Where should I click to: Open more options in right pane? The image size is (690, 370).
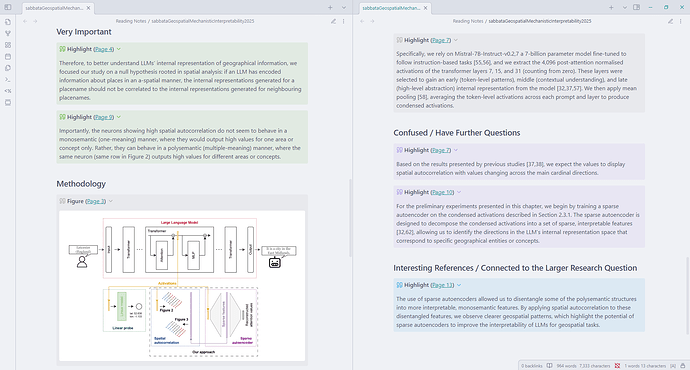click(x=681, y=21)
